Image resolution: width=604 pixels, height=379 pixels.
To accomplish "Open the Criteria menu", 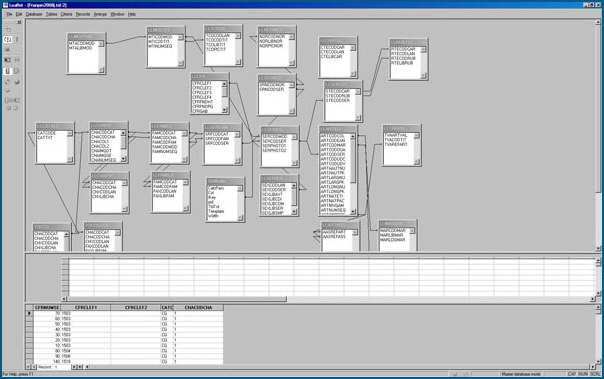I will click(x=66, y=14).
